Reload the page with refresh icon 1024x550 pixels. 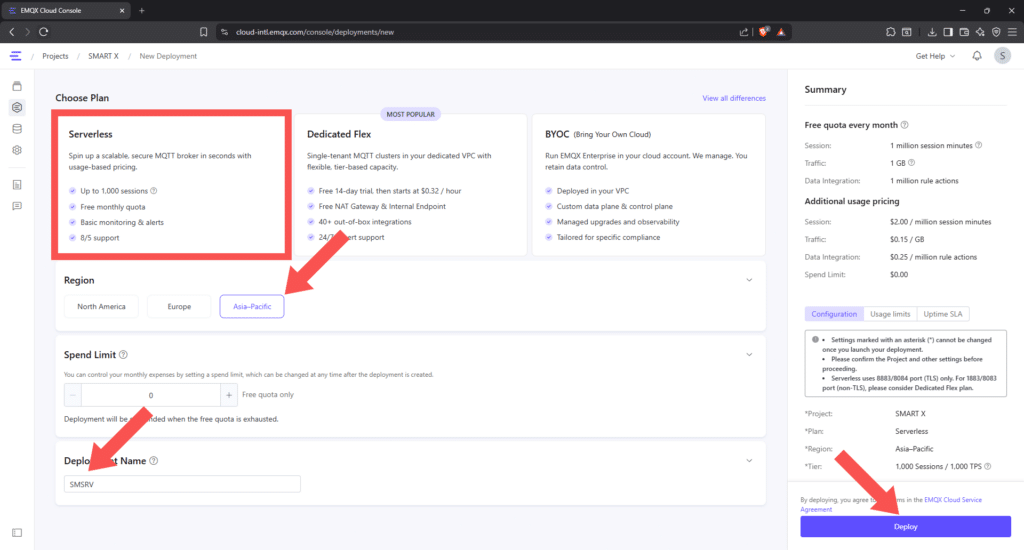[44, 32]
